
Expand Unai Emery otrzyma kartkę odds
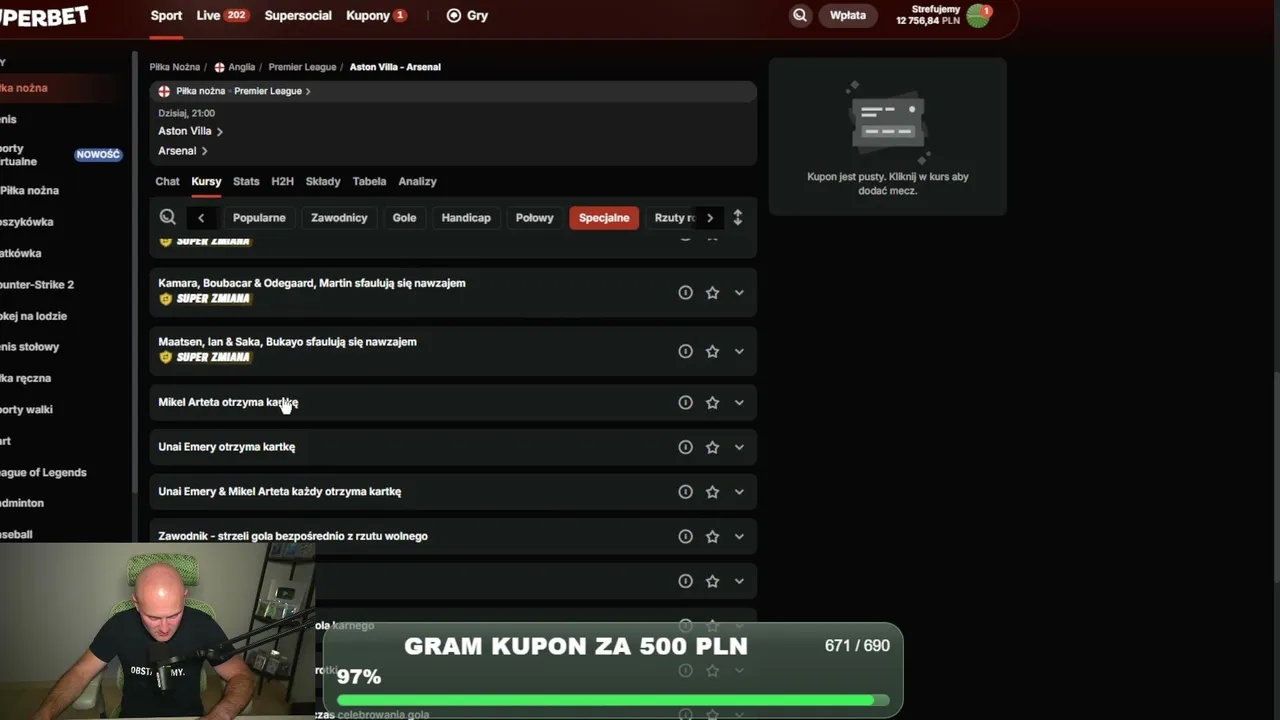pyautogui.click(x=739, y=447)
